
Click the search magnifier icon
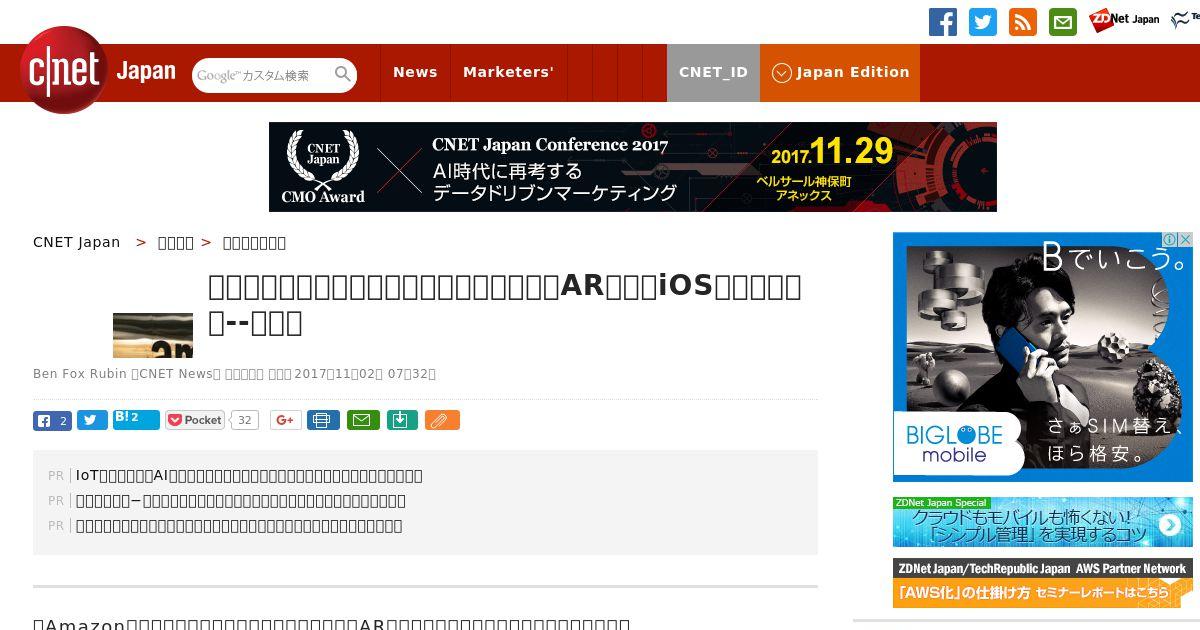click(x=343, y=75)
